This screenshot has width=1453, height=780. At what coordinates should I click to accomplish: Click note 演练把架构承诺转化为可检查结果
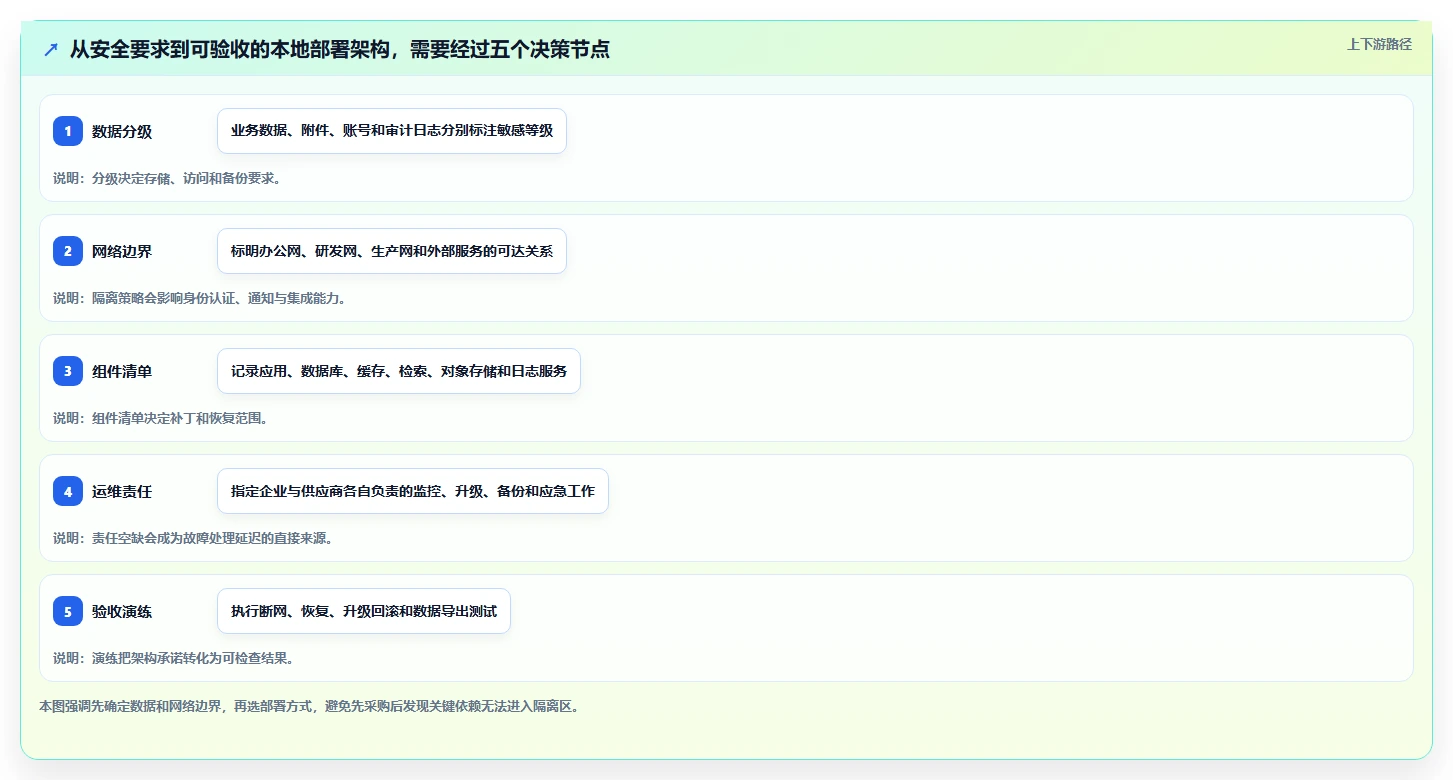point(174,658)
